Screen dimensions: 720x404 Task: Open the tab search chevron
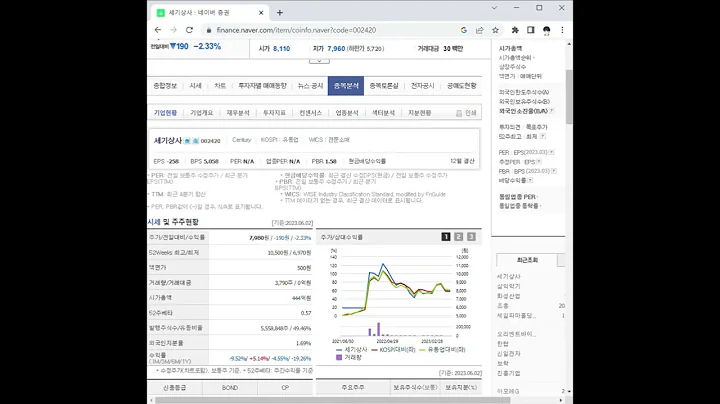click(495, 8)
